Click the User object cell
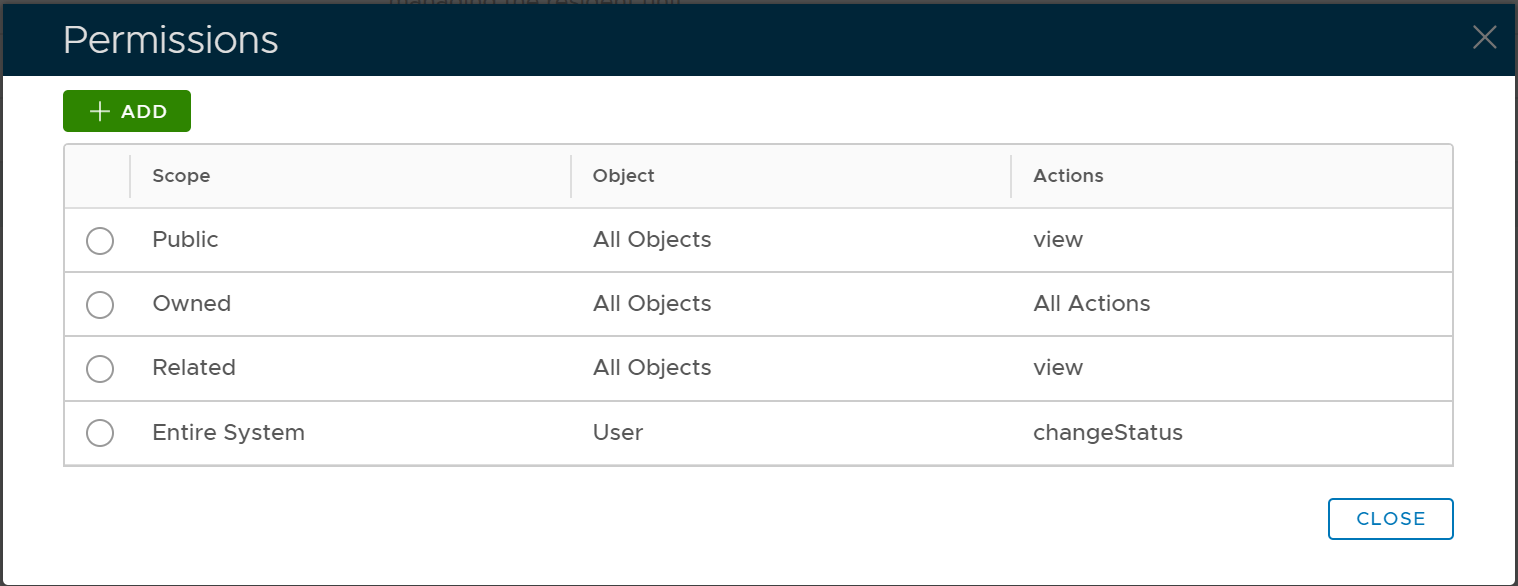The width and height of the screenshot is (1518, 586). point(617,433)
